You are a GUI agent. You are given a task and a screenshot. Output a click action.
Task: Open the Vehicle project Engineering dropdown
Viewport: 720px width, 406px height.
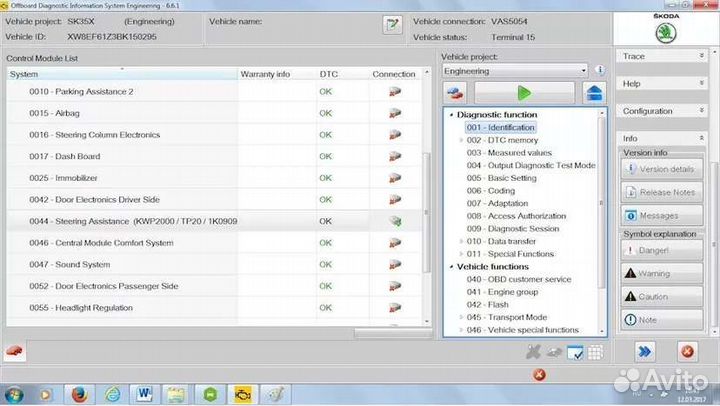pyautogui.click(x=515, y=71)
